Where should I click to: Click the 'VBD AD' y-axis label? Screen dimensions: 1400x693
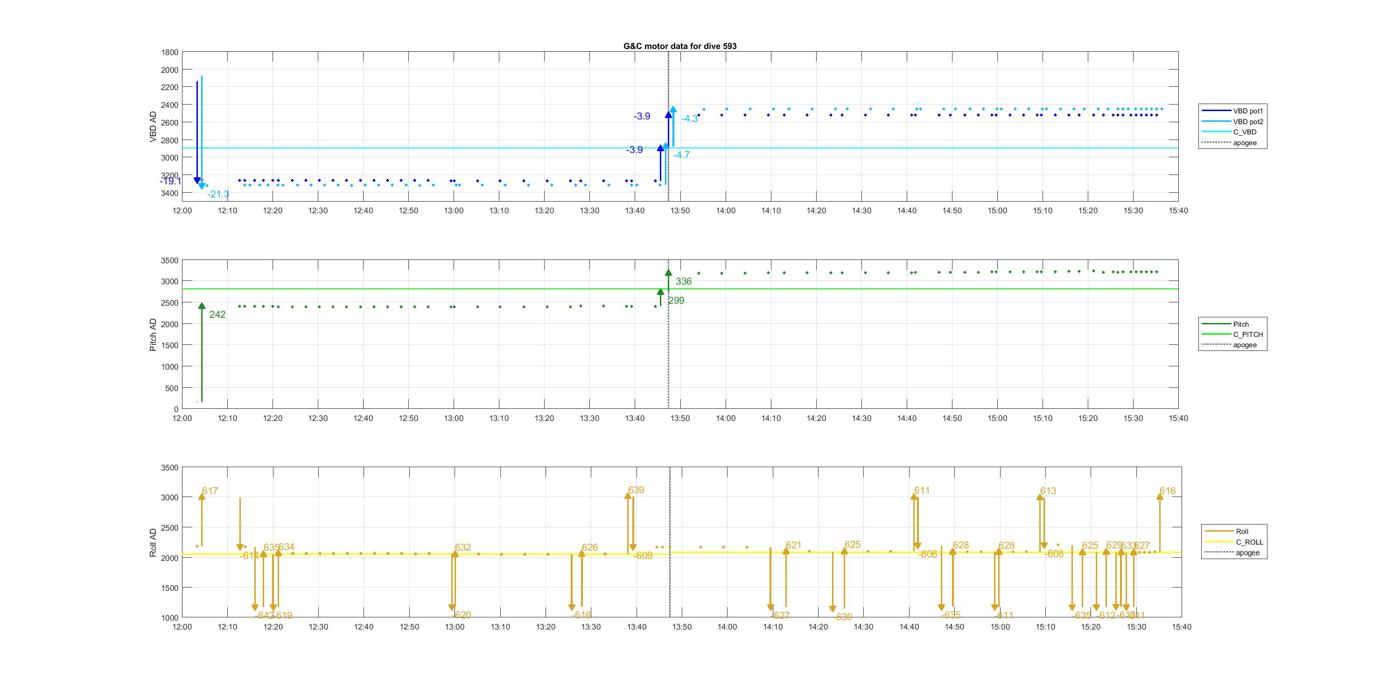154,125
